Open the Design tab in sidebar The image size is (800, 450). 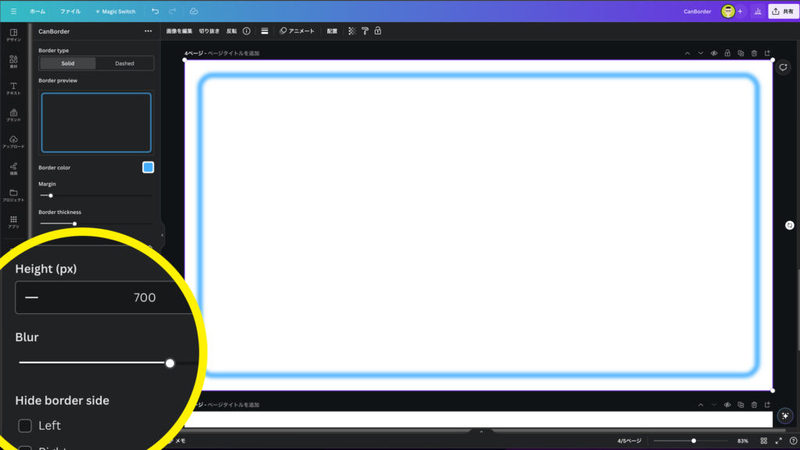14,35
